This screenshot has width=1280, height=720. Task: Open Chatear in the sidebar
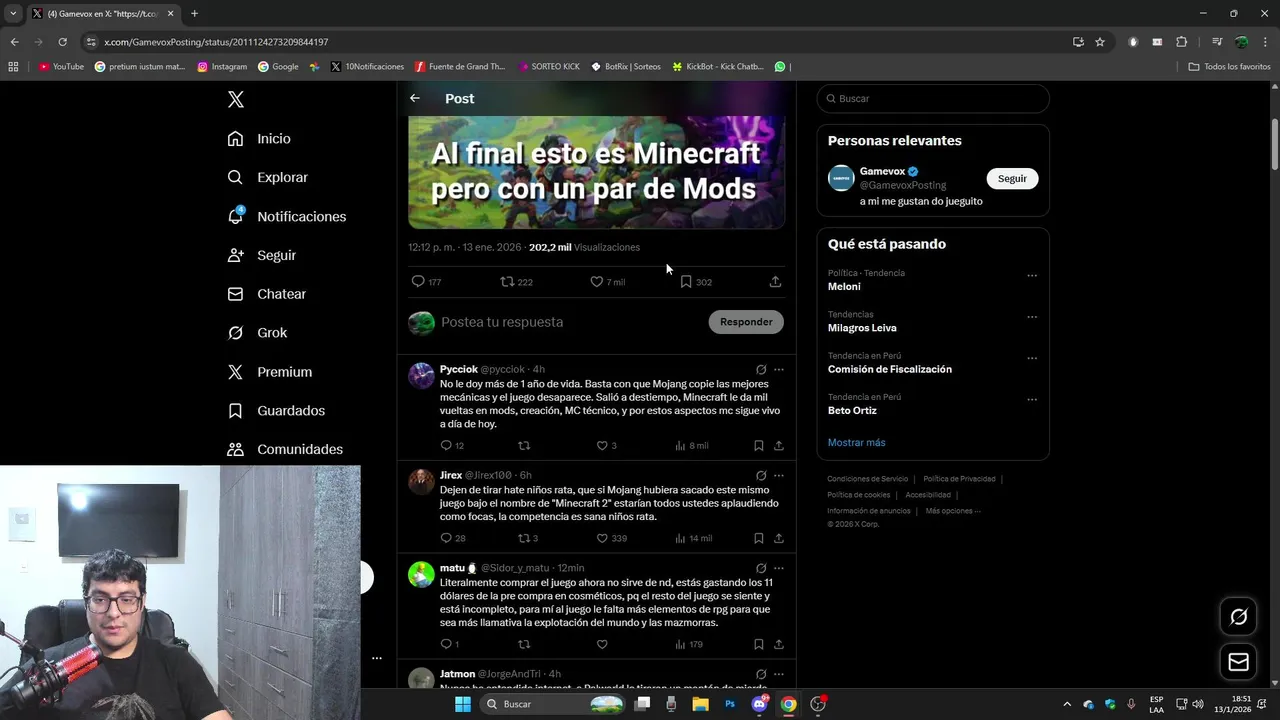click(x=266, y=294)
